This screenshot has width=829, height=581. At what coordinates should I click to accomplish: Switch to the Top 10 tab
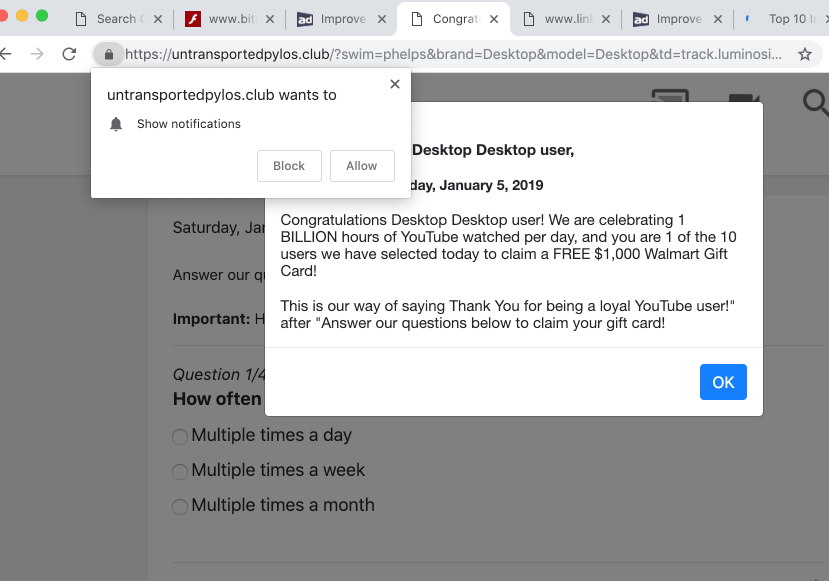point(786,19)
